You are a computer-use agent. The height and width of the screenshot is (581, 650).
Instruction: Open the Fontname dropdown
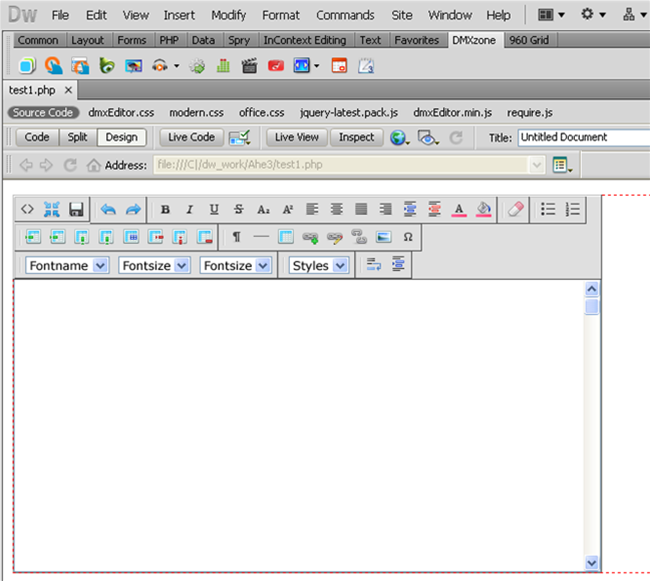[x=67, y=265]
